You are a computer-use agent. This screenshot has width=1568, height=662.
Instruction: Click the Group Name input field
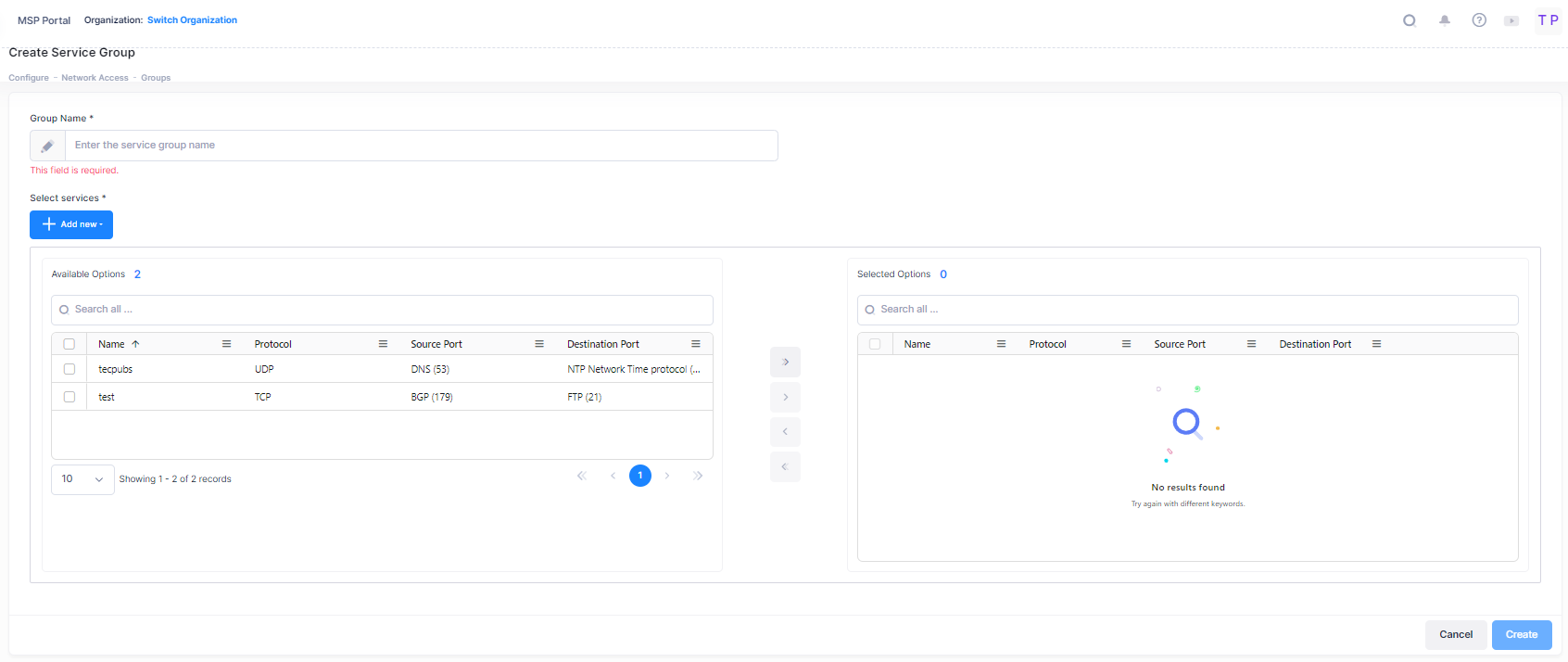point(421,146)
